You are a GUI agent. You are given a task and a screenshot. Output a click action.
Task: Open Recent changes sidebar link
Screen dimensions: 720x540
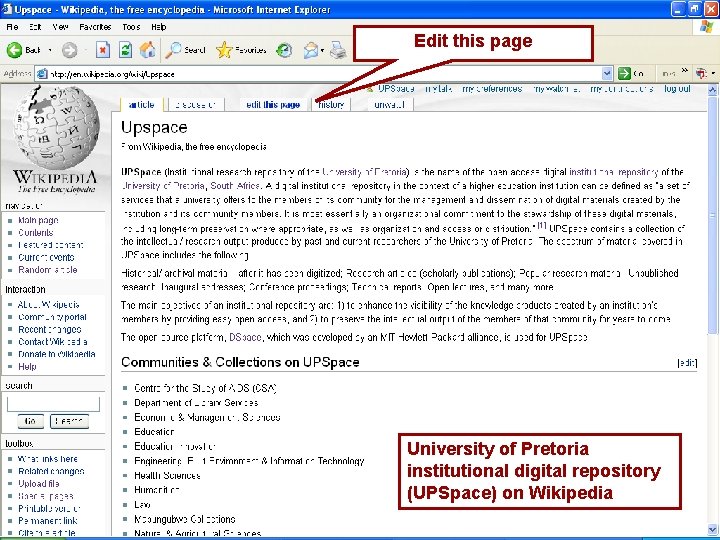click(x=50, y=329)
